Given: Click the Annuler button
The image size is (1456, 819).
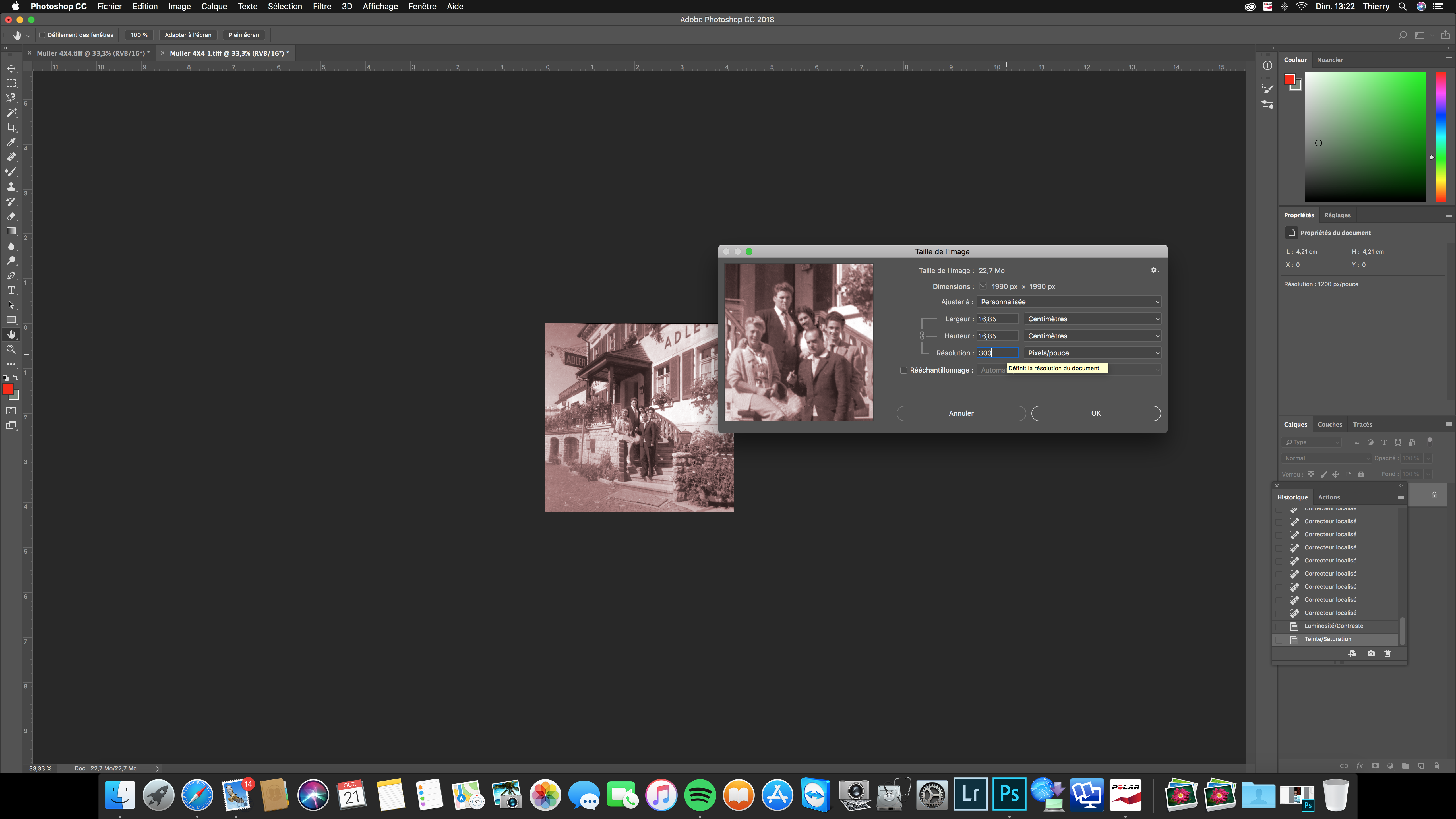Looking at the screenshot, I should pos(961,413).
